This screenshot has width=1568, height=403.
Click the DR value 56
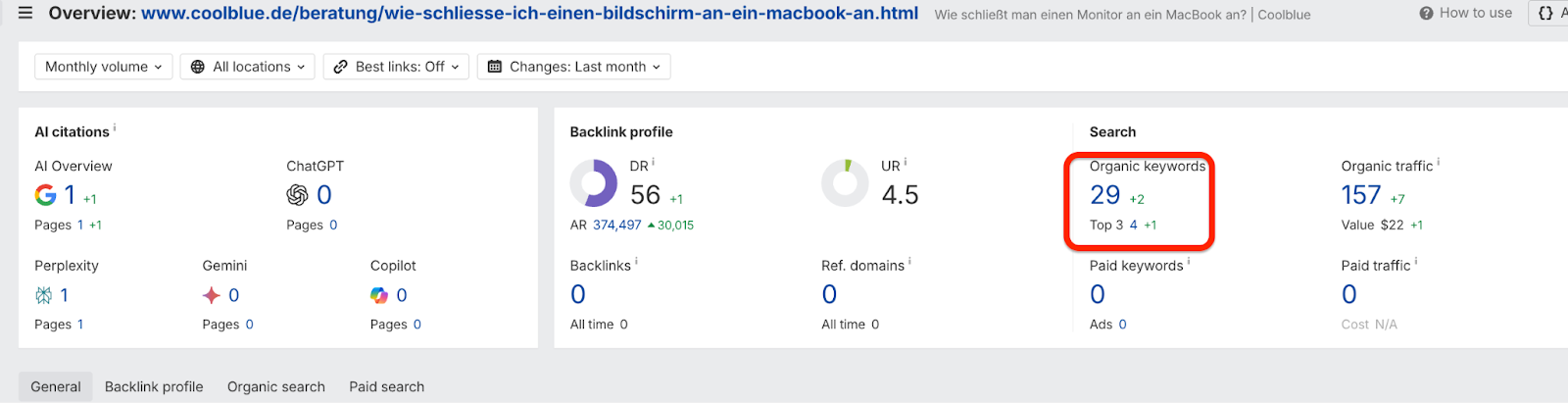646,195
